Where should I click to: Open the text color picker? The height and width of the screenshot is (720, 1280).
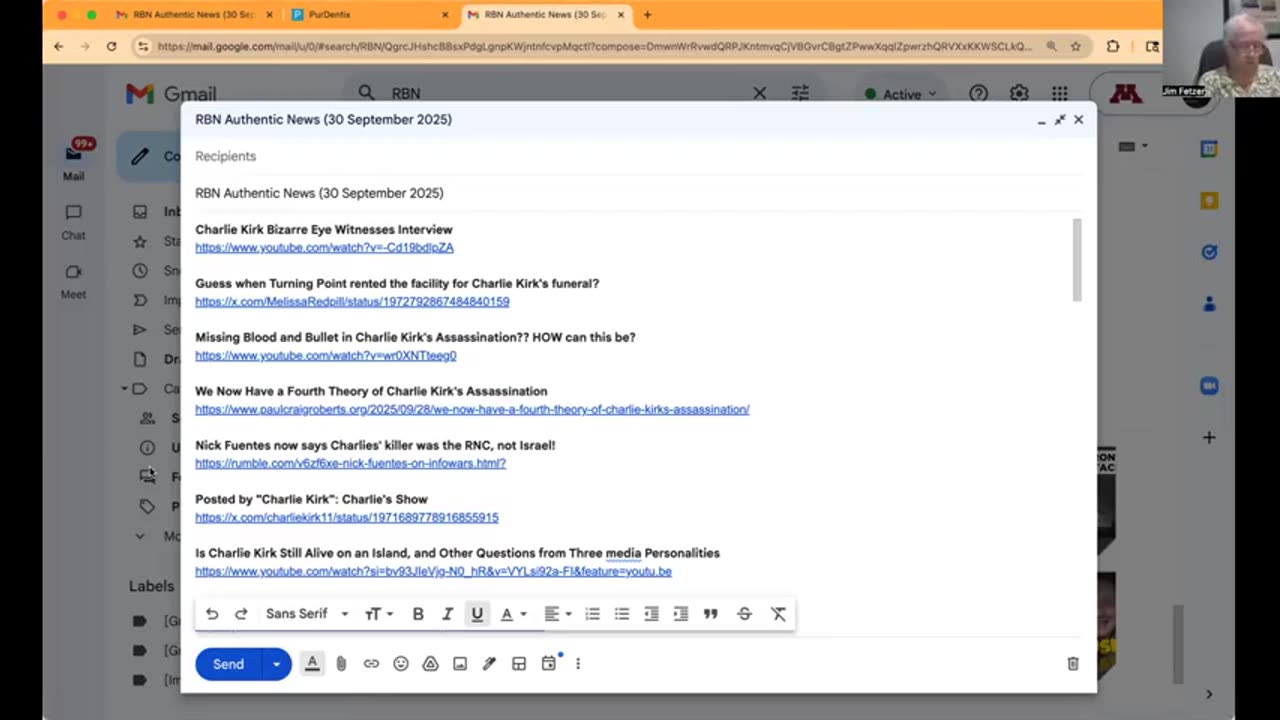(x=513, y=614)
